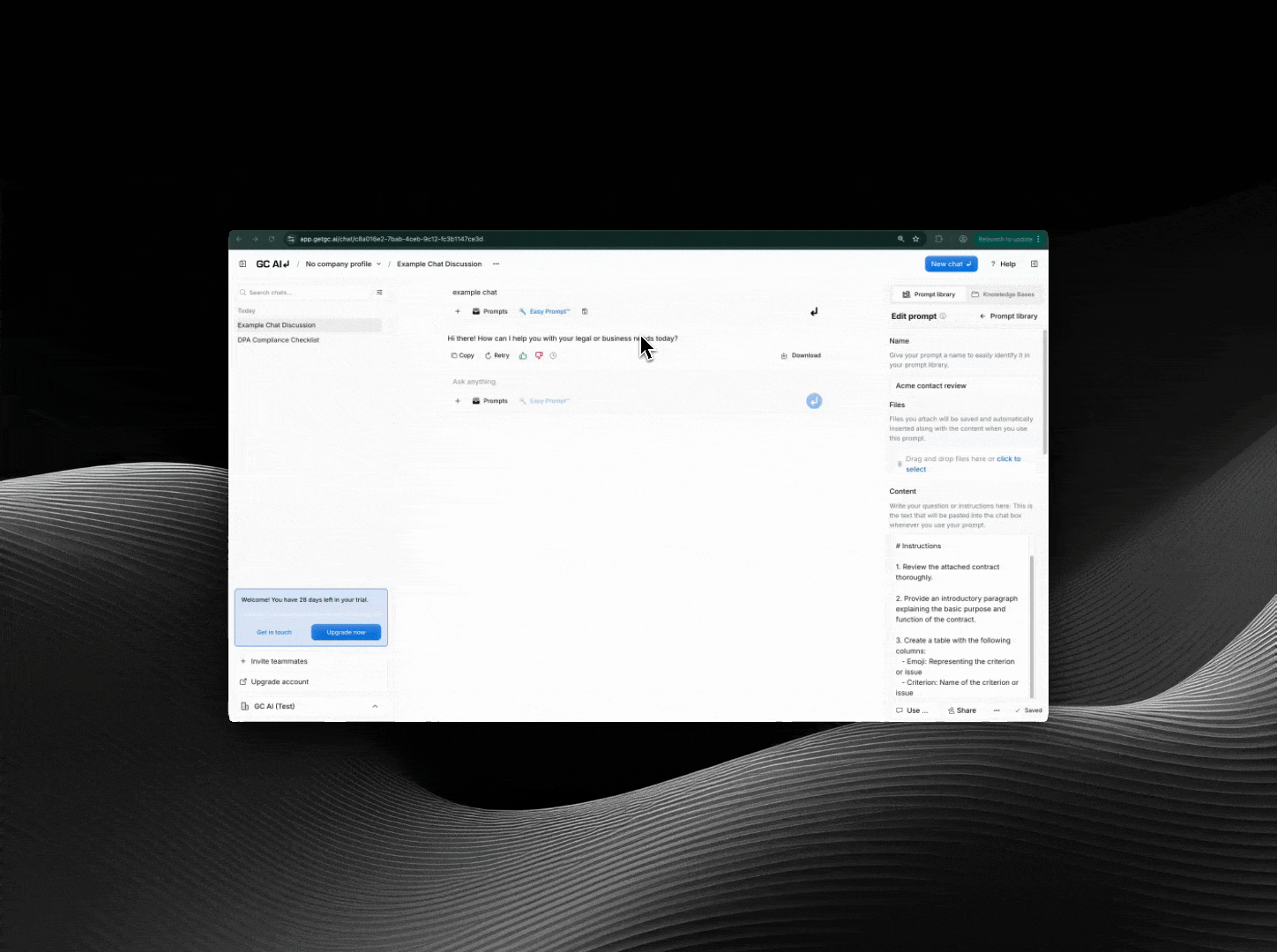Image resolution: width=1277 pixels, height=952 pixels.
Task: Open the three-dot menu beside Share
Action: click(x=997, y=710)
